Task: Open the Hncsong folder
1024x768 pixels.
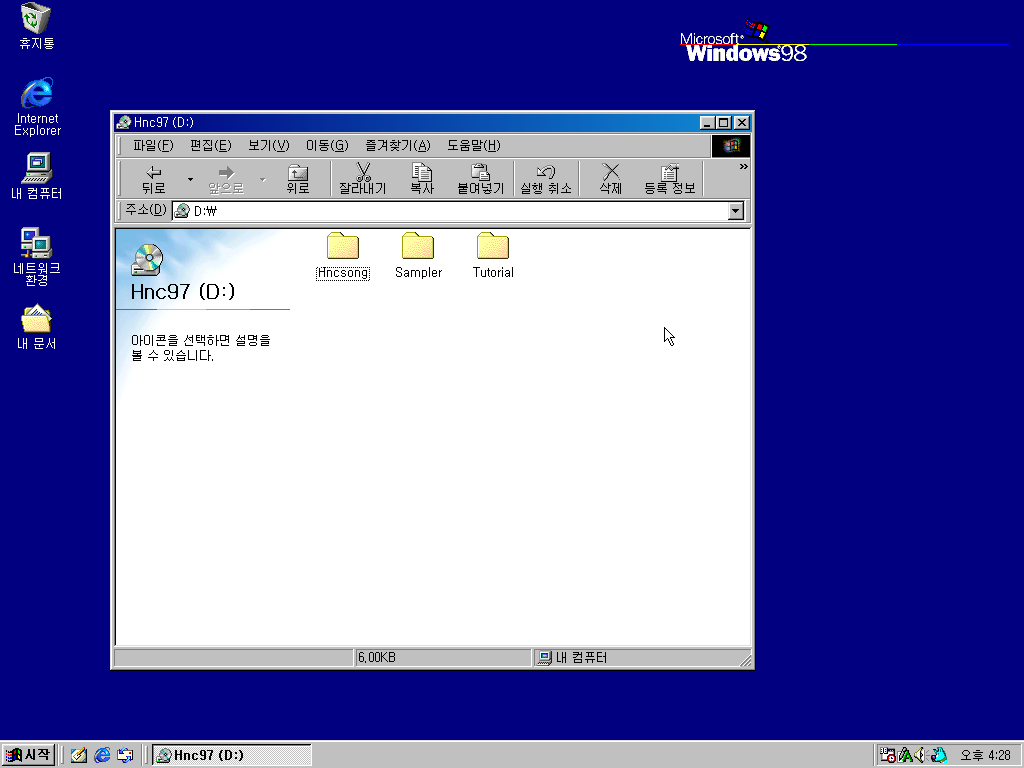Action: [x=343, y=256]
